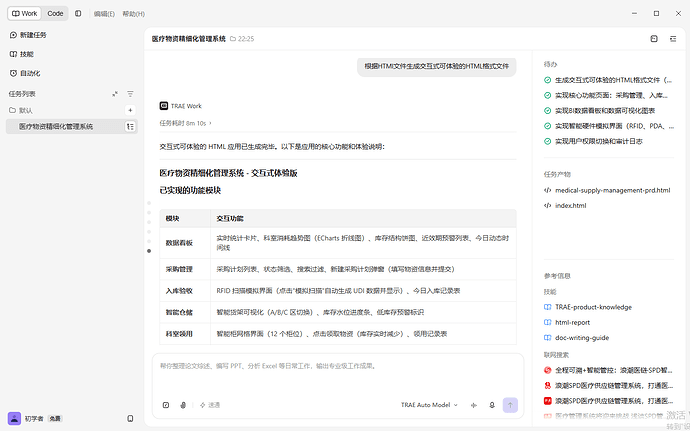Add a task with the plus beside 默认
690x431 pixels.
[130, 110]
